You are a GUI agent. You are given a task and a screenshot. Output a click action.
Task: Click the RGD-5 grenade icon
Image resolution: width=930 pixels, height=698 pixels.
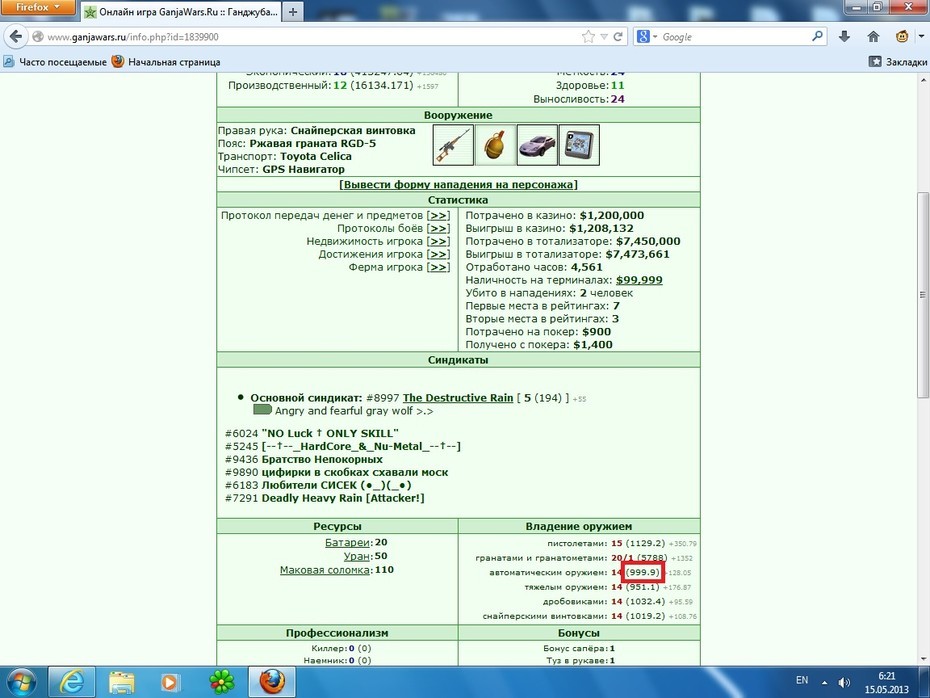[495, 145]
